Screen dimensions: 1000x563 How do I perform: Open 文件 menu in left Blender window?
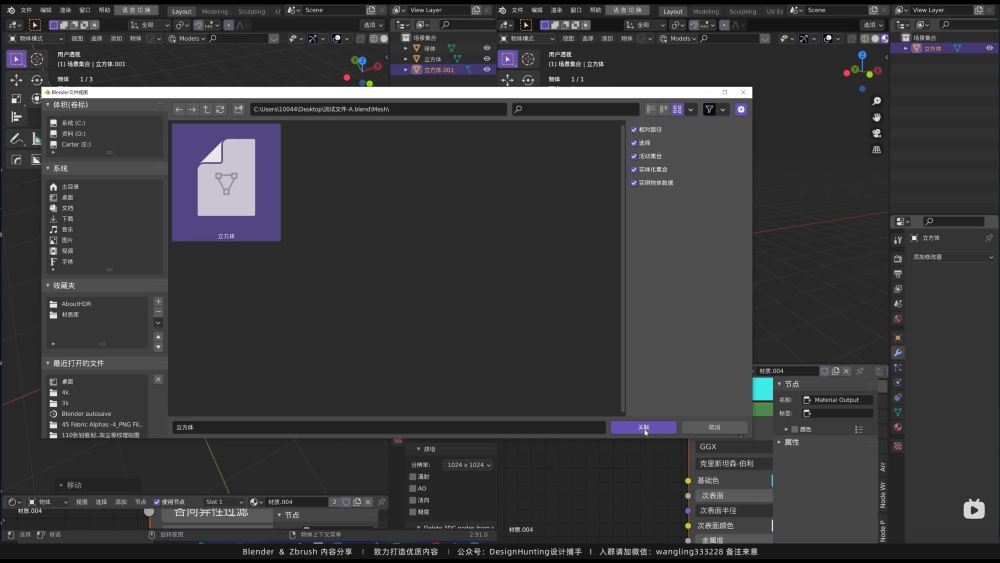click(26, 10)
